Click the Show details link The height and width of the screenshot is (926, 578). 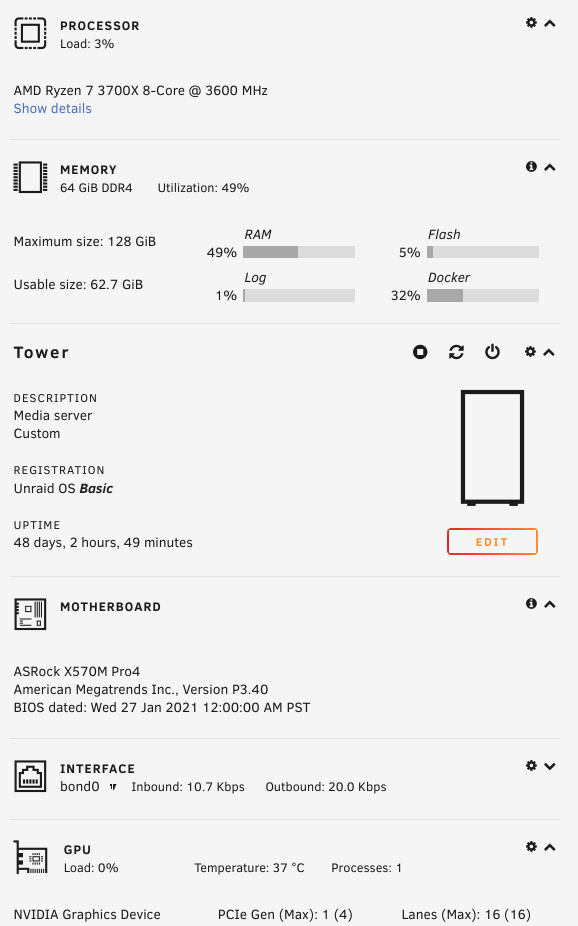53,109
